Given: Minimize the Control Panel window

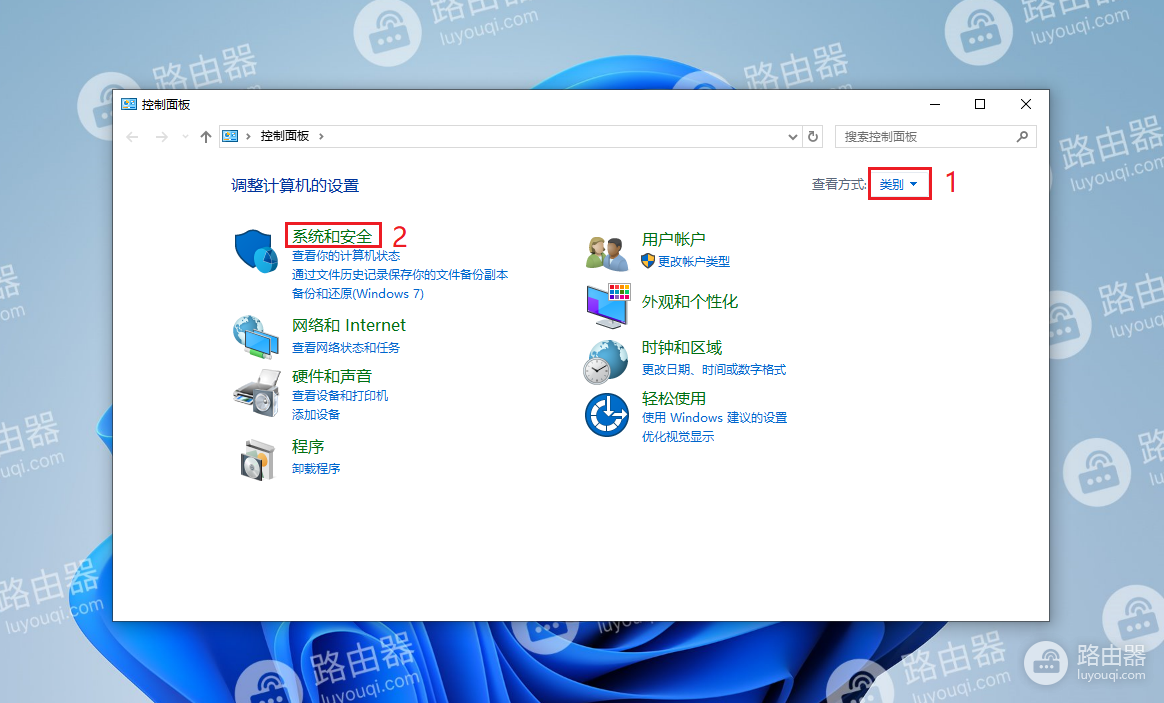Looking at the screenshot, I should click(935, 105).
